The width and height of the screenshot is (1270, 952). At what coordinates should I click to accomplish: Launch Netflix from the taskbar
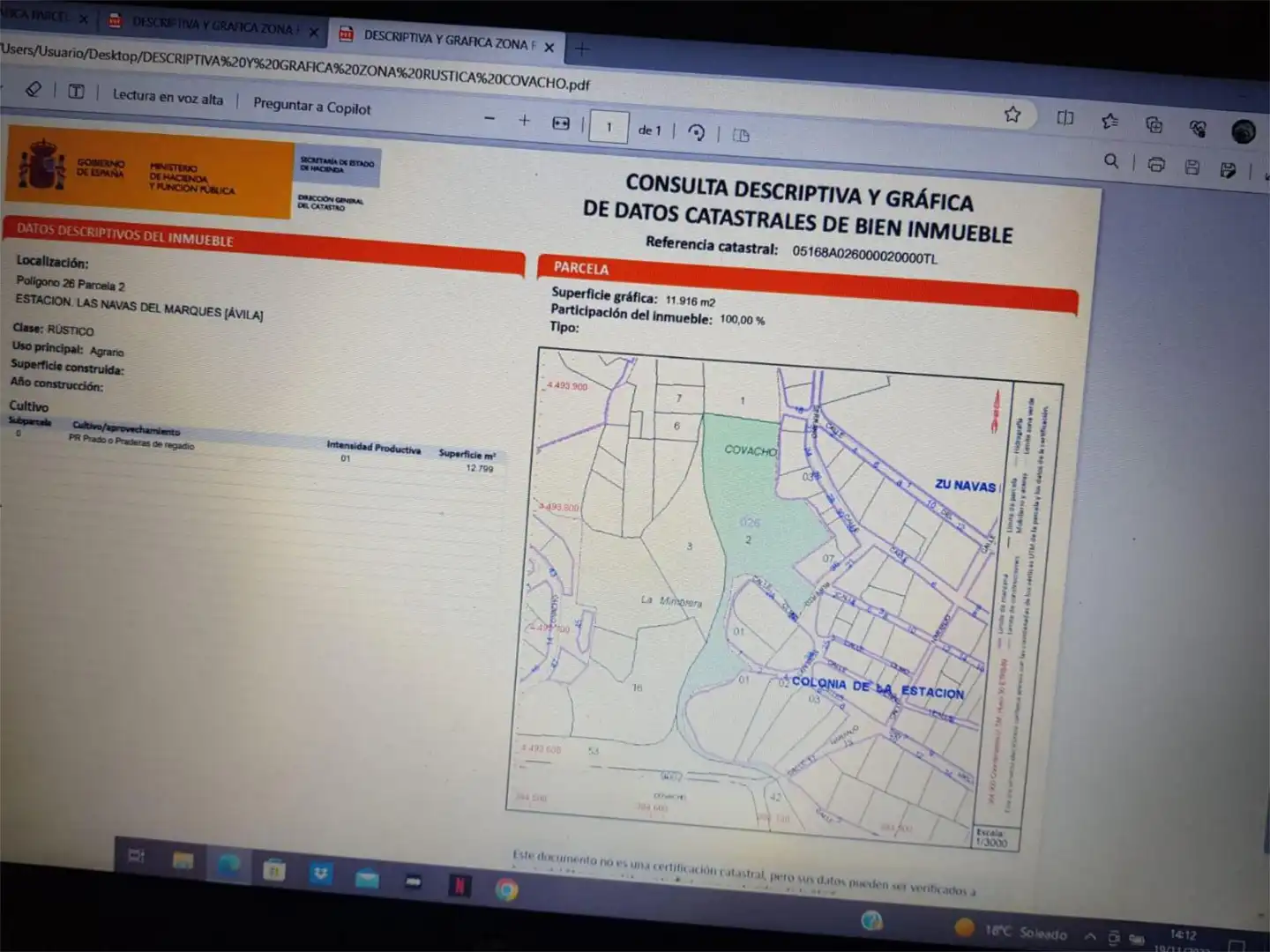click(x=460, y=885)
